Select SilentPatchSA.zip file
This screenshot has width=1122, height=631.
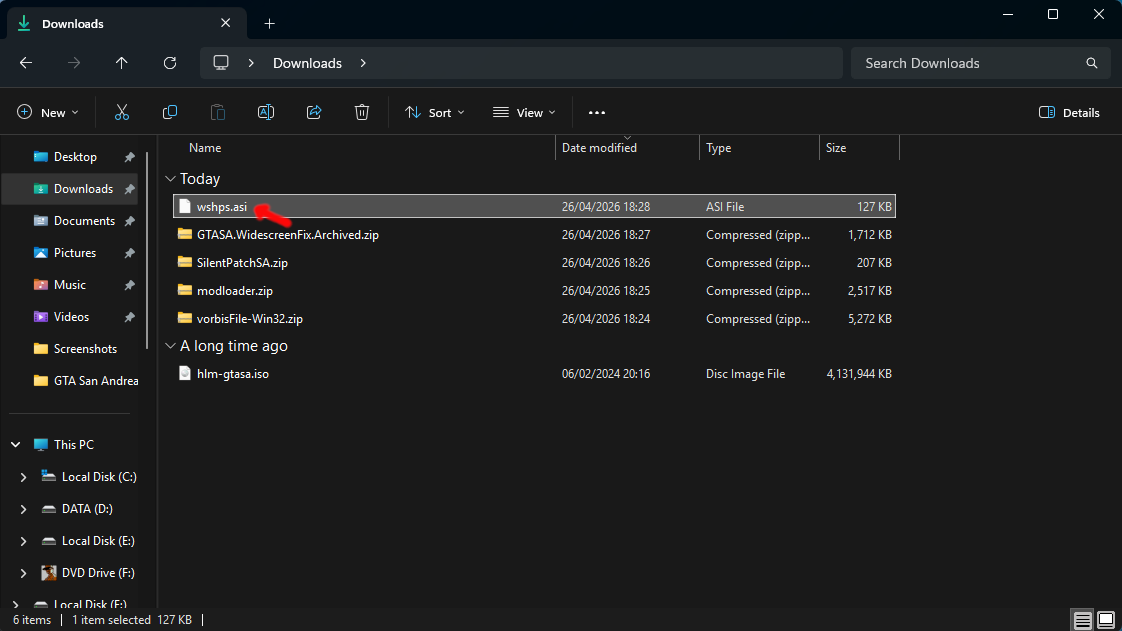click(x=534, y=263)
